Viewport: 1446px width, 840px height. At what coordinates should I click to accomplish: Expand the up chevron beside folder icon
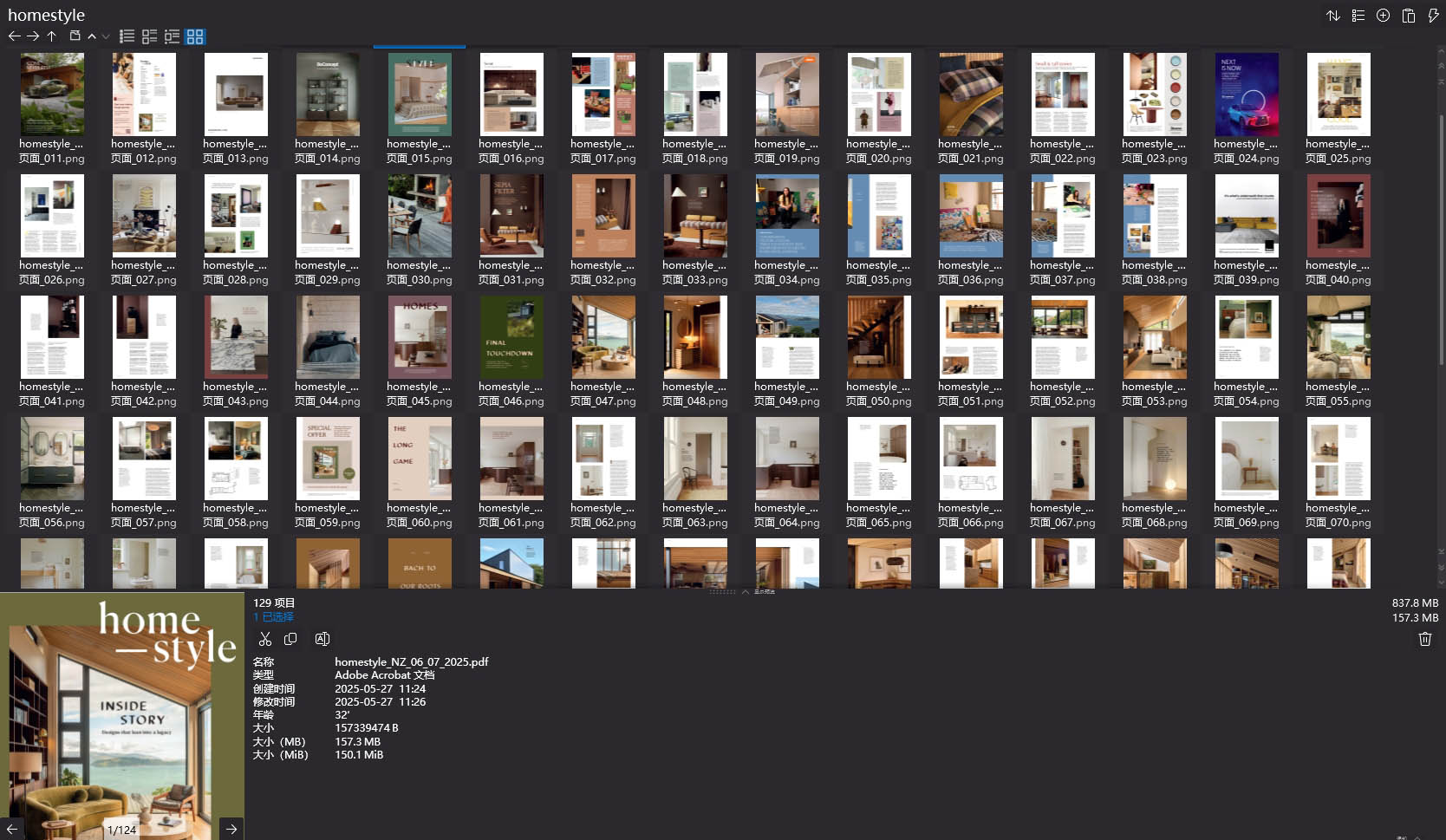click(91, 36)
